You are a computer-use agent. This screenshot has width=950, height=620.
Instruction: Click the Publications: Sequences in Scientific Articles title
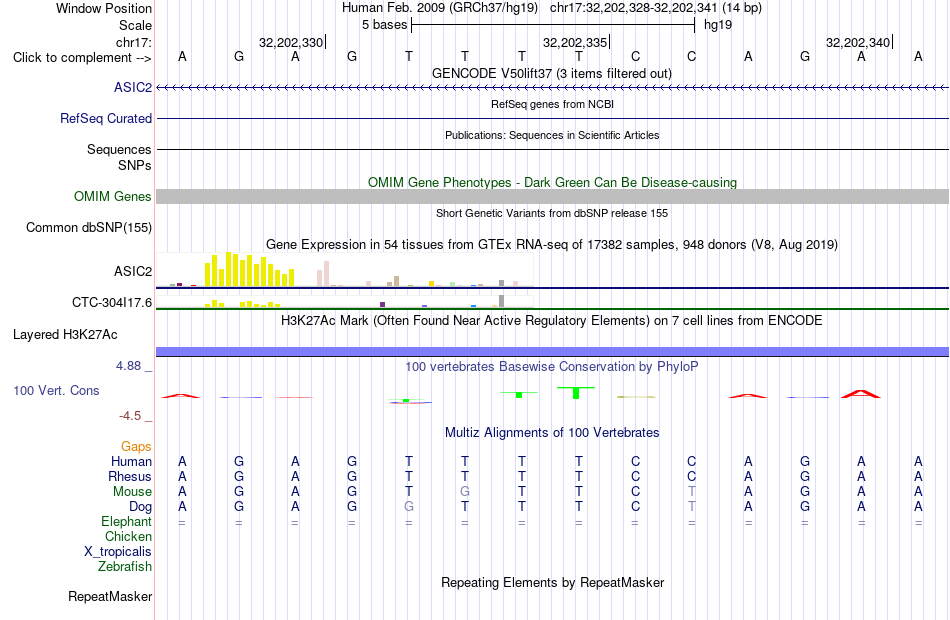(x=552, y=135)
